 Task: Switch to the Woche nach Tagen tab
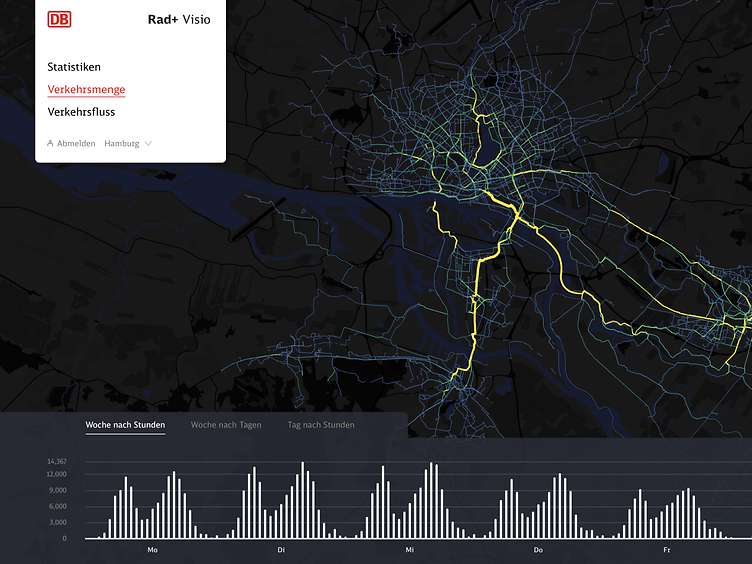pos(226,425)
